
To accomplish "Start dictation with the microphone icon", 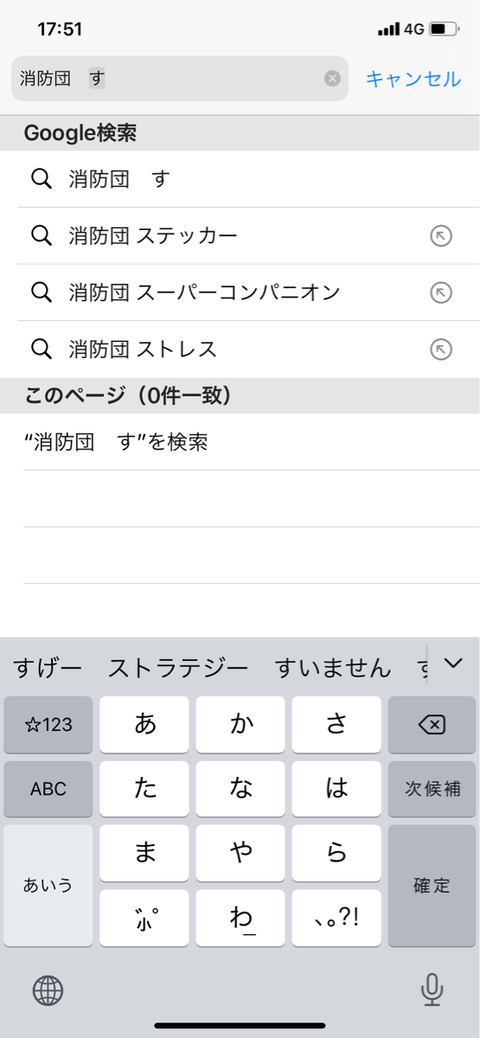I will [432, 990].
